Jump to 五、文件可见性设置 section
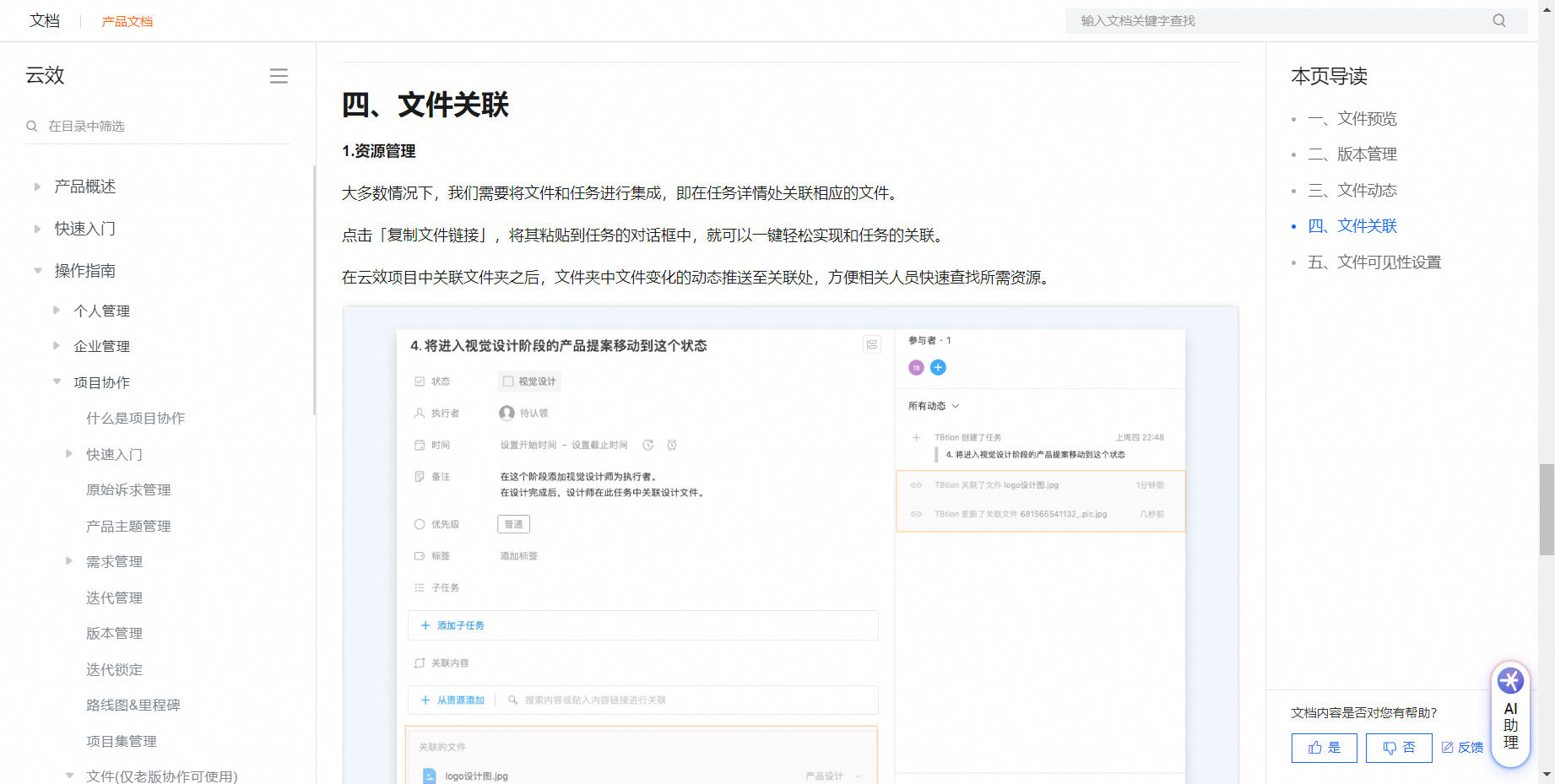The height and width of the screenshot is (784, 1555). click(x=1374, y=262)
